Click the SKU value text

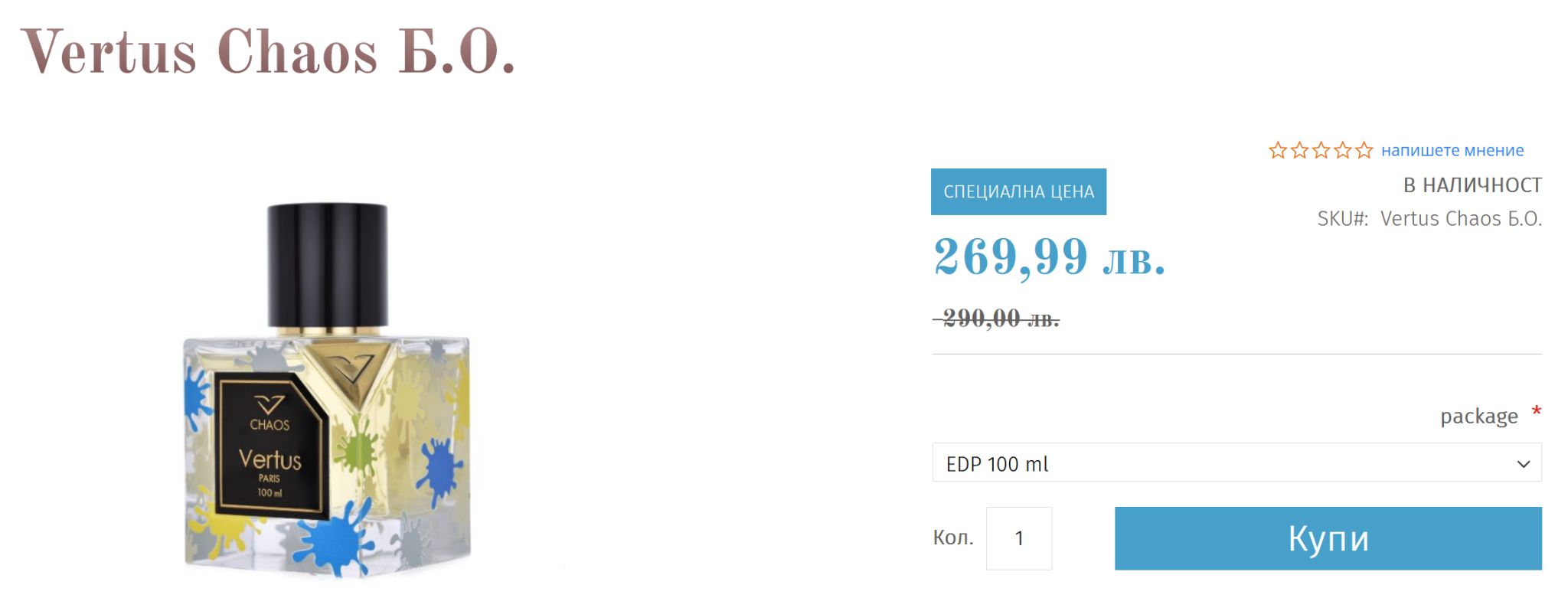(1460, 219)
